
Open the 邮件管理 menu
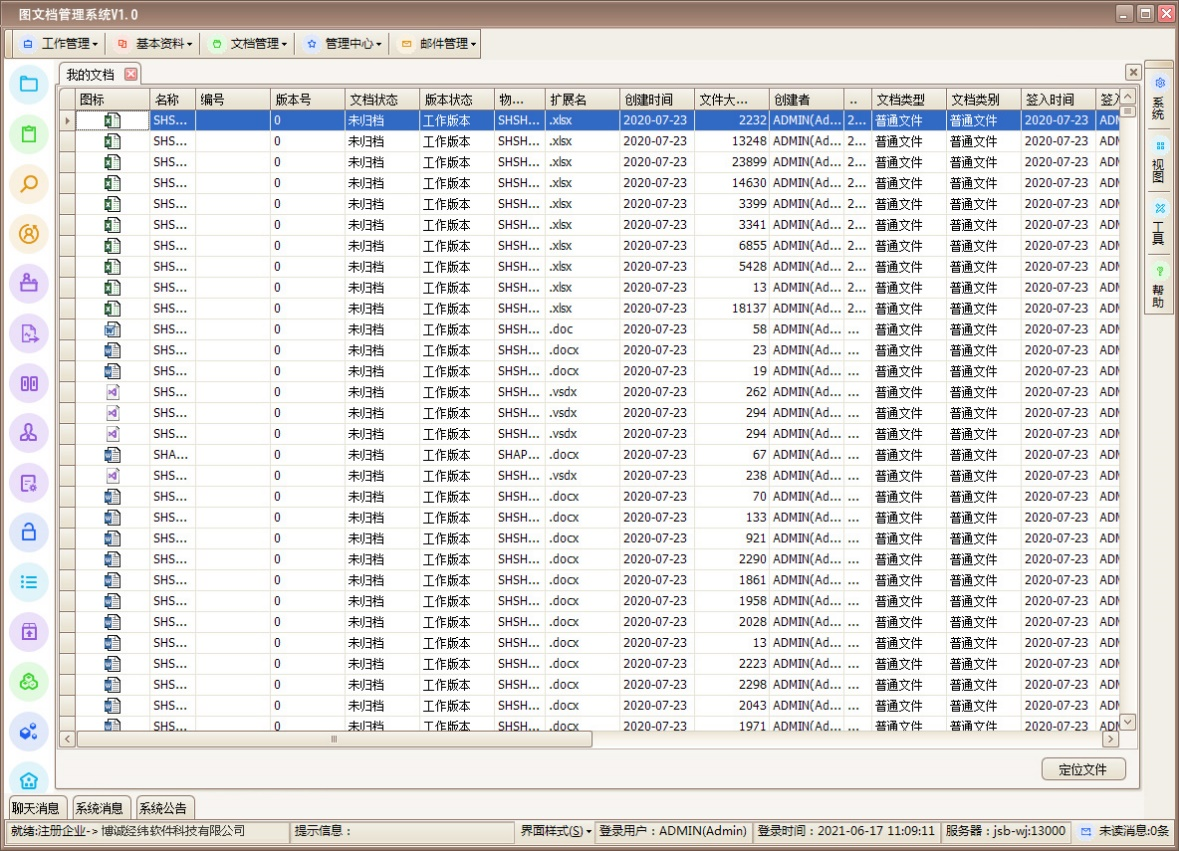click(x=438, y=44)
